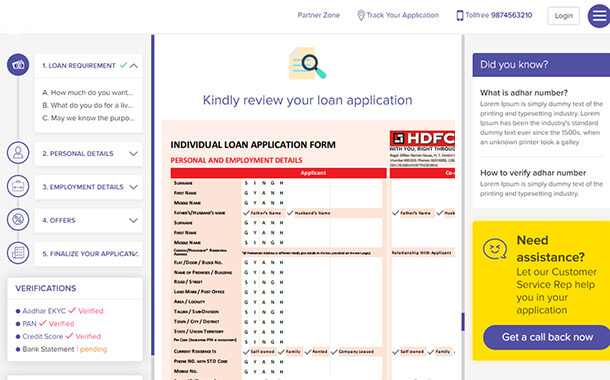Click the location pin icon near Track Your Application
610x380 pixels.
361,16
